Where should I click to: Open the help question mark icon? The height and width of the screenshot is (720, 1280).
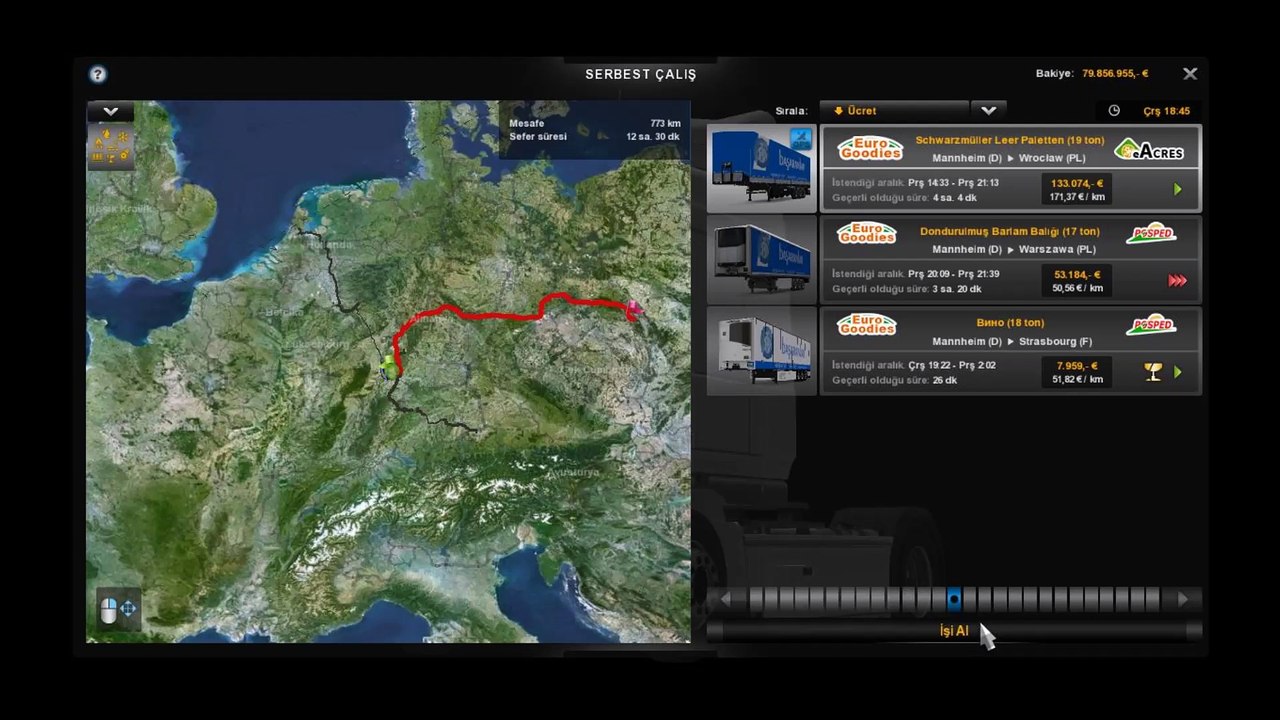click(x=97, y=74)
